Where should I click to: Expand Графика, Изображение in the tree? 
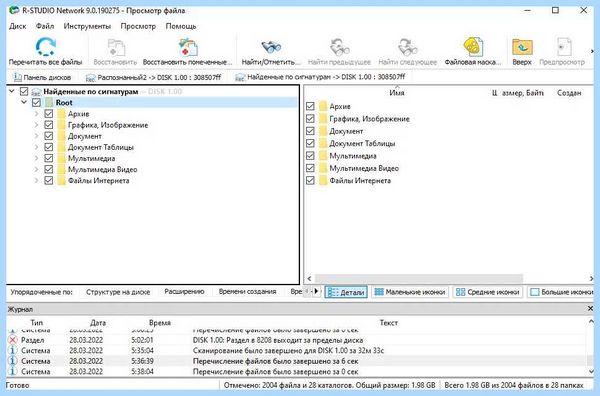coord(36,125)
